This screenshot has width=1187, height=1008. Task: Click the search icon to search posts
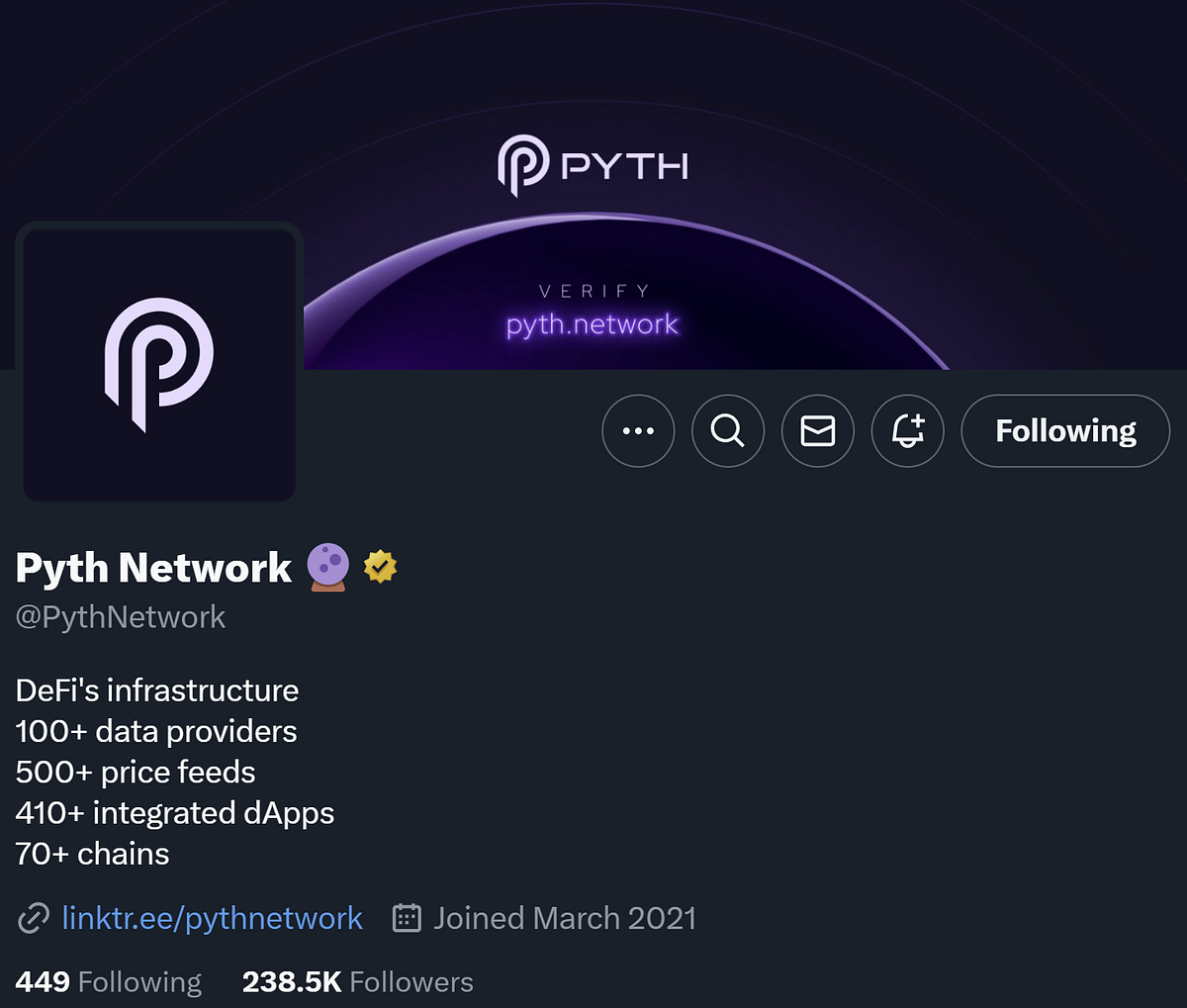pyautogui.click(x=728, y=431)
